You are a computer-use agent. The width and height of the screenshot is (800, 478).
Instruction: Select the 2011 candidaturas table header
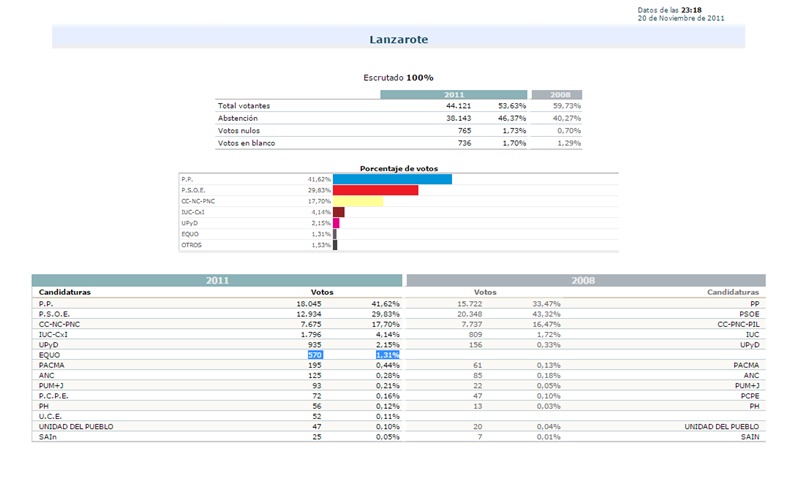point(217,281)
